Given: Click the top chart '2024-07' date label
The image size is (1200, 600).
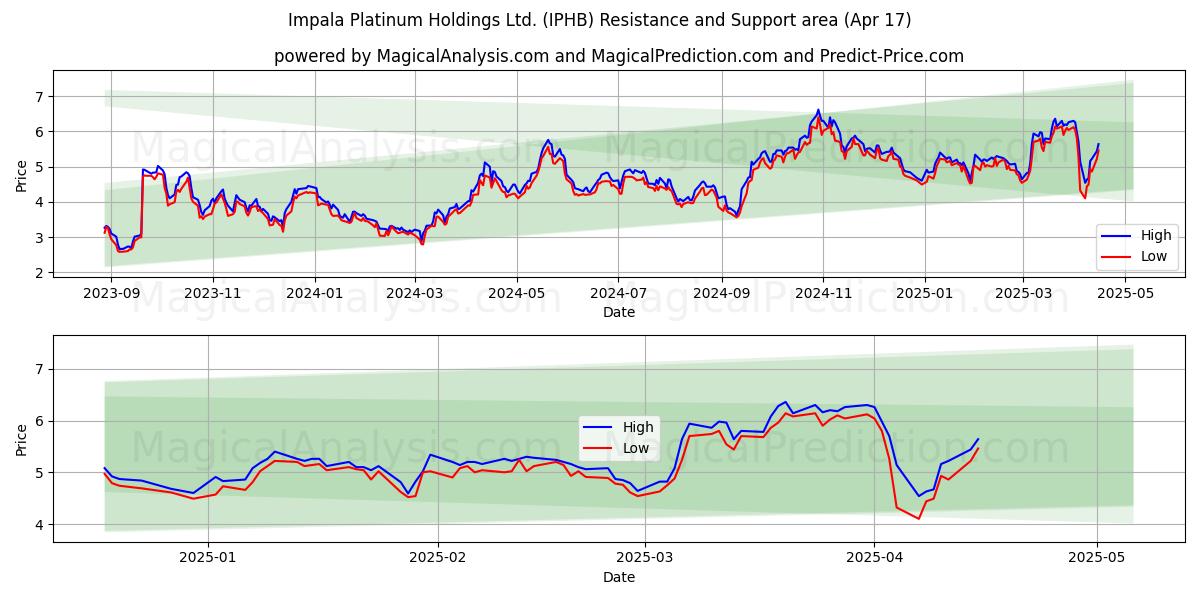Looking at the screenshot, I should click(x=619, y=292).
